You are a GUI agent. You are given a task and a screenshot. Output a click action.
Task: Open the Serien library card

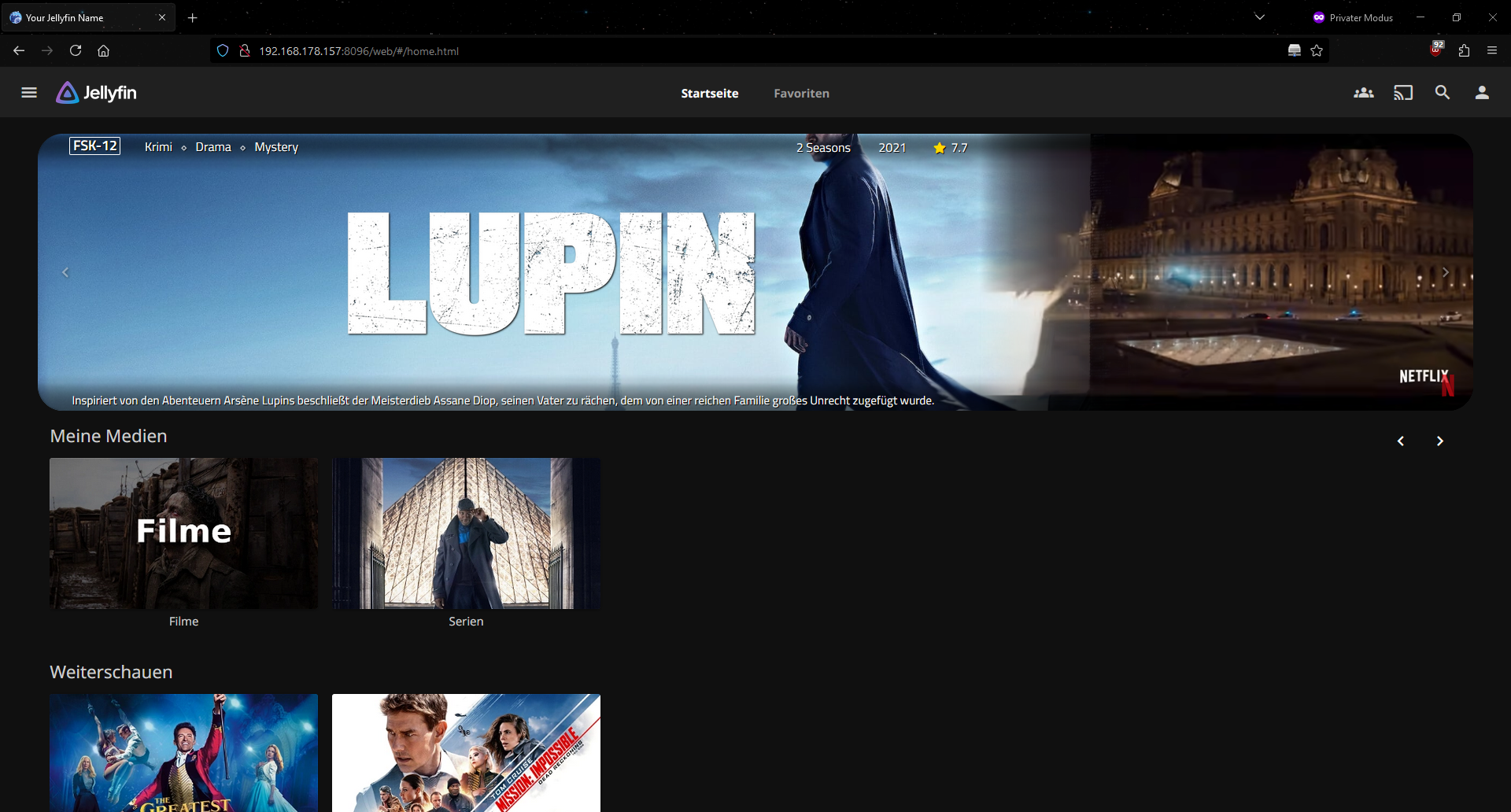466,533
